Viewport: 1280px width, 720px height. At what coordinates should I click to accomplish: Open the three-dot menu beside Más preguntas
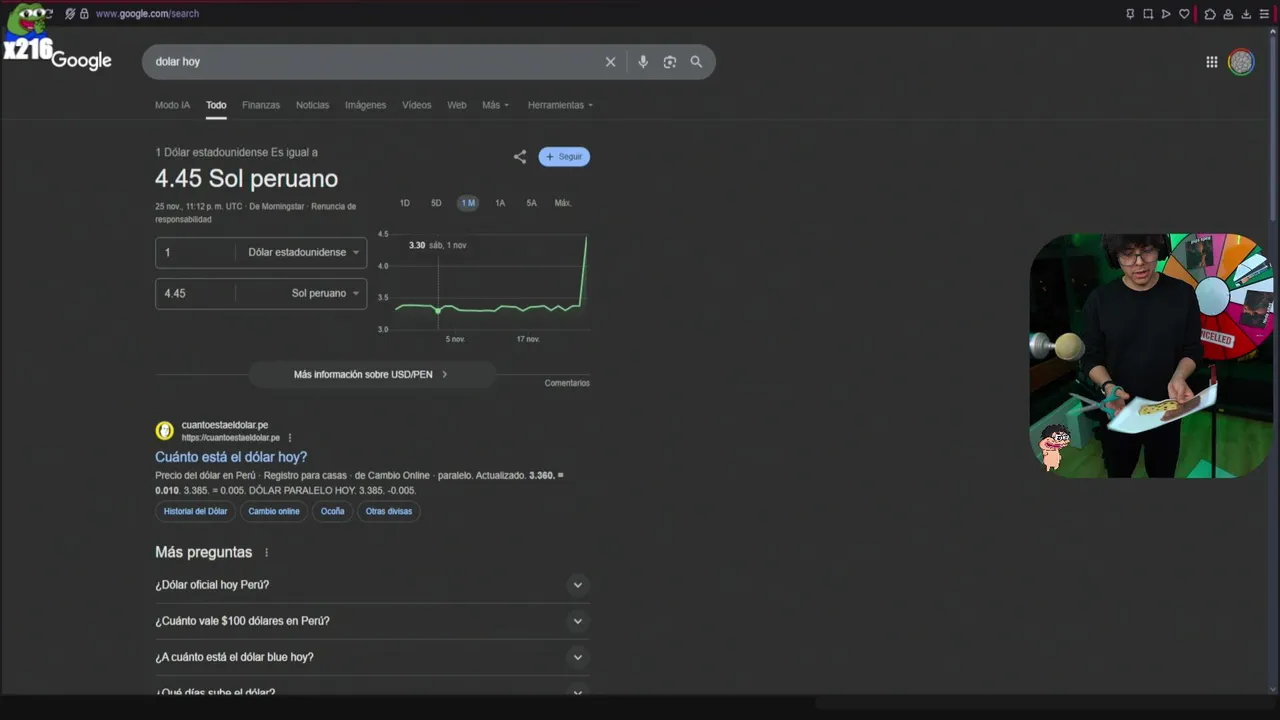tap(266, 553)
